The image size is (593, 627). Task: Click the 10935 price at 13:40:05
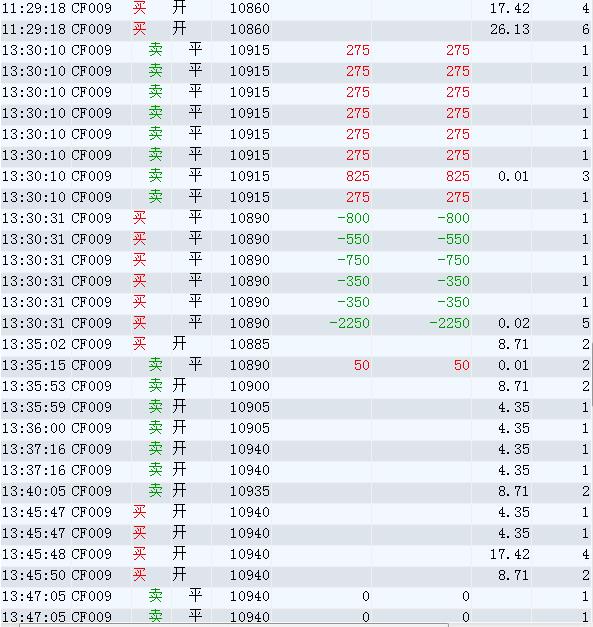[x=250, y=491]
